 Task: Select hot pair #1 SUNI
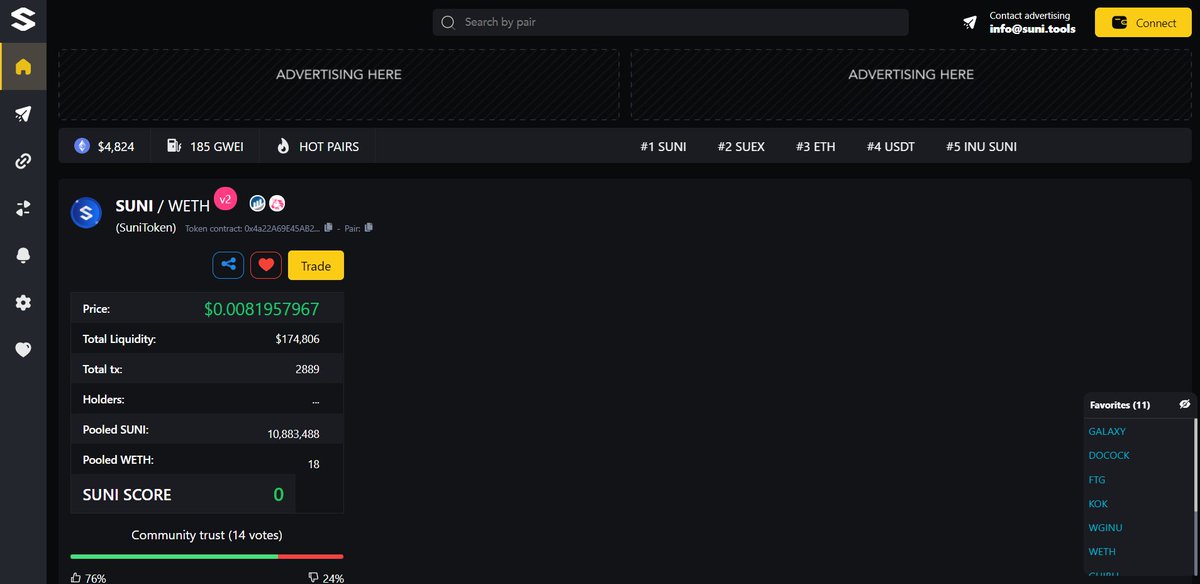tap(663, 146)
